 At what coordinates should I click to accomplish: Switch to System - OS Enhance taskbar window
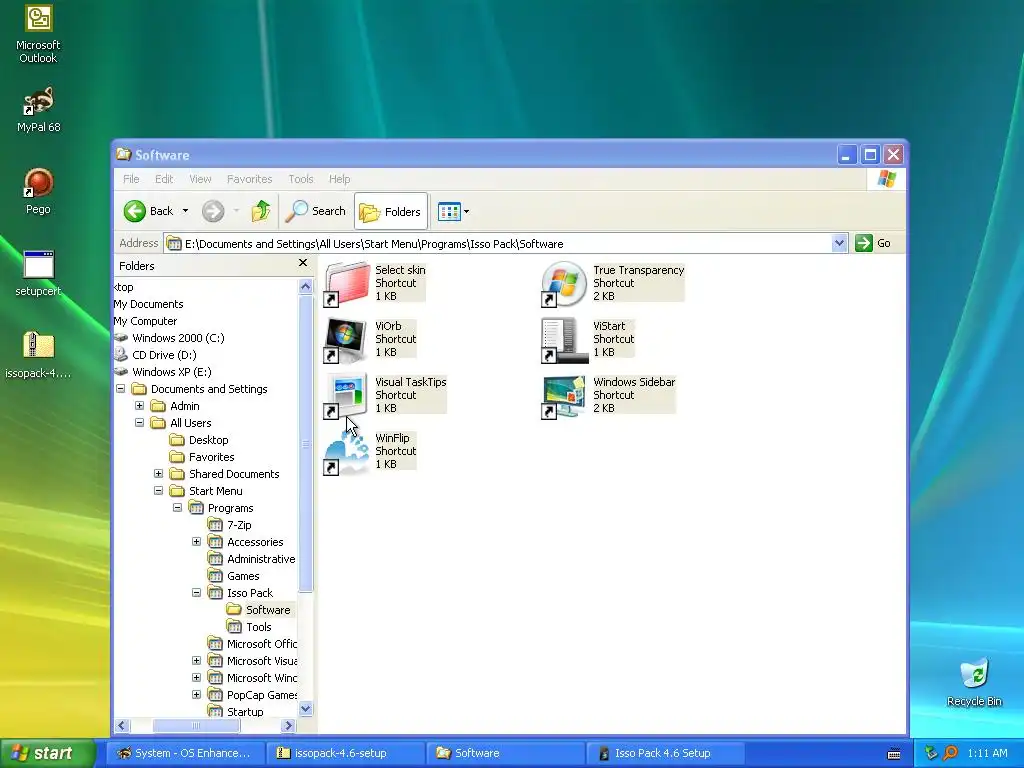[185, 753]
